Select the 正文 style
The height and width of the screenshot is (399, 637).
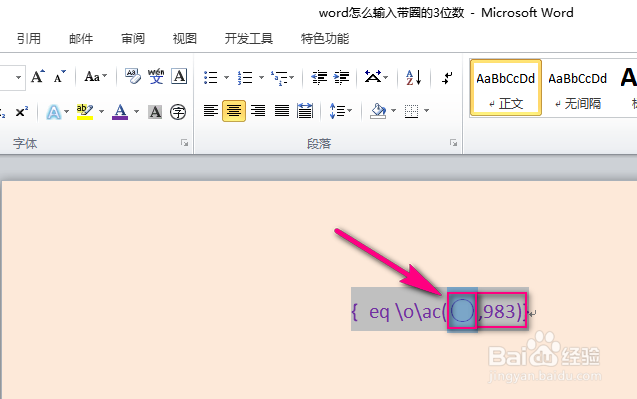point(506,88)
